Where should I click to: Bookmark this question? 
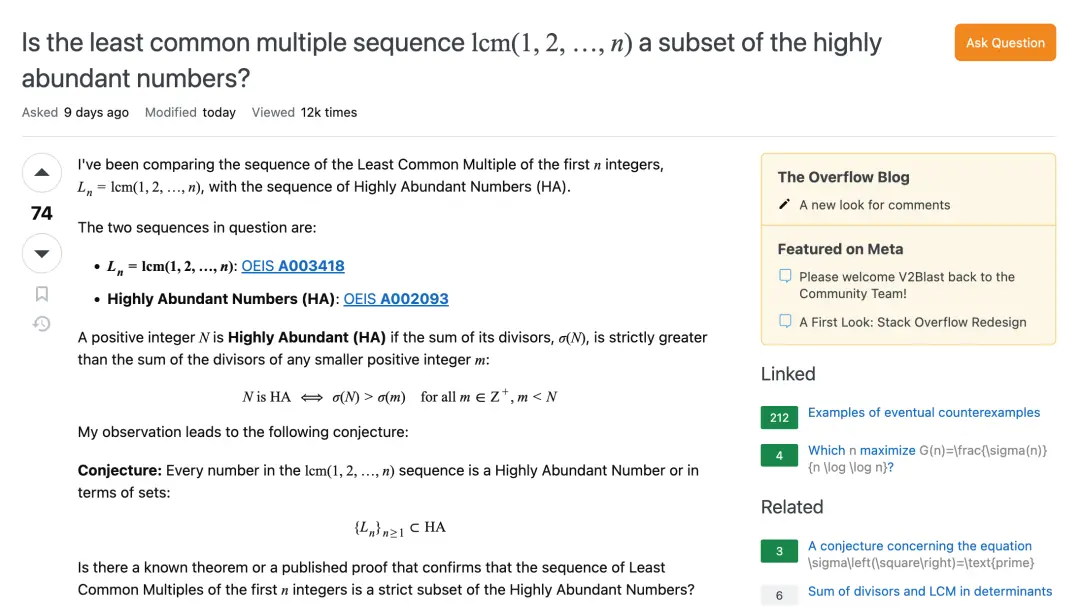[x=42, y=294]
